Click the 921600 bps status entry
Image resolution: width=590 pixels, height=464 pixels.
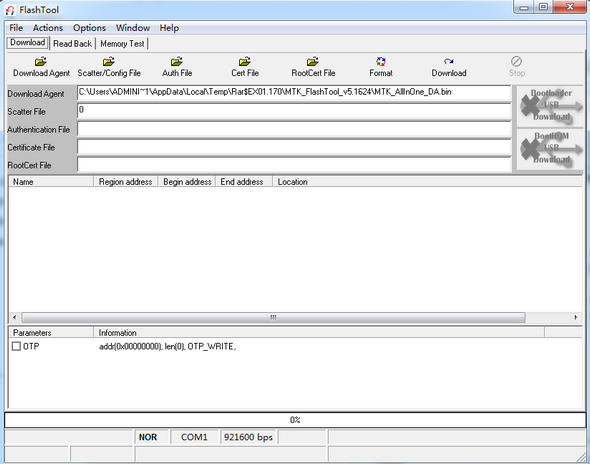point(248,437)
